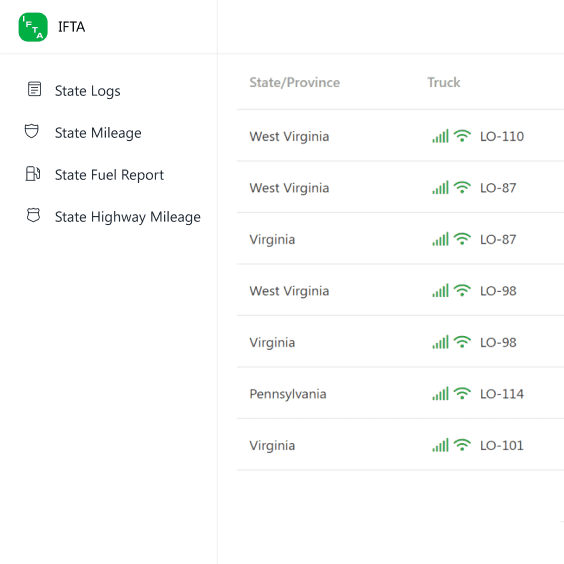The height and width of the screenshot is (564, 564).
Task: Click signal bars in West Virginia LO-98 row
Action: point(440,291)
